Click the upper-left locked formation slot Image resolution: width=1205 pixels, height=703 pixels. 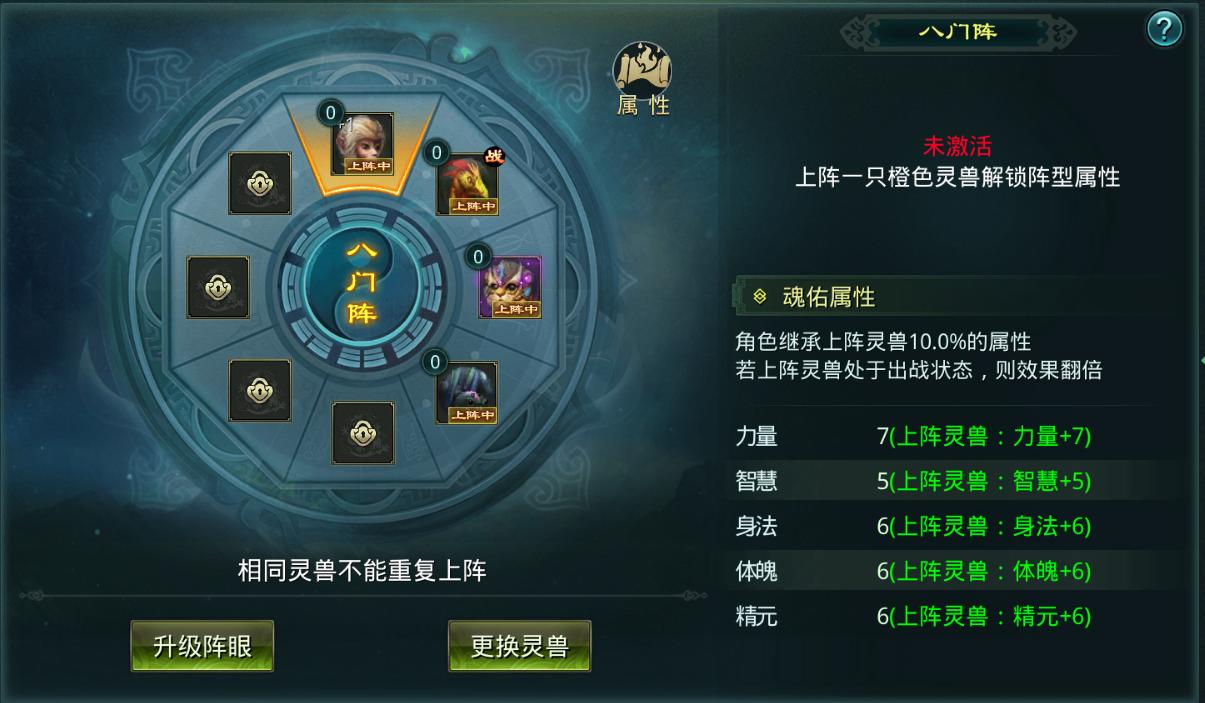click(260, 184)
